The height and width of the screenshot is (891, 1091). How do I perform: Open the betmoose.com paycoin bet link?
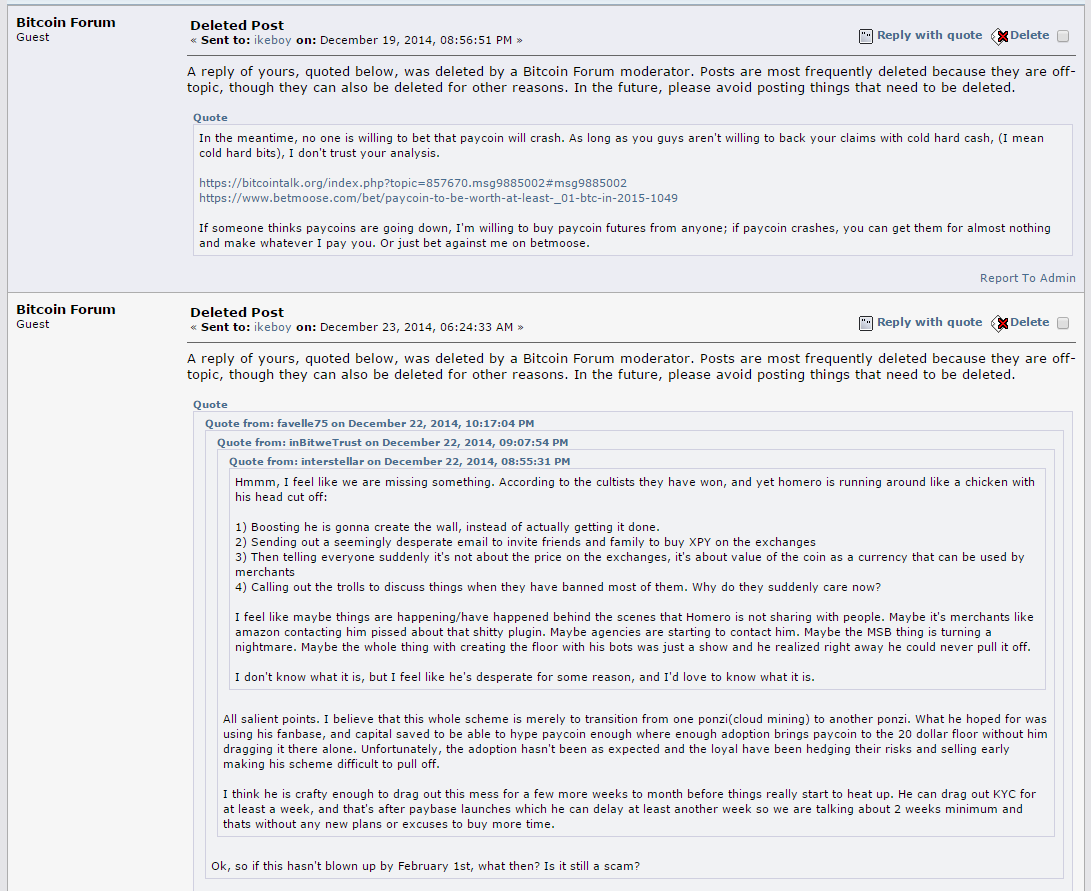tap(438, 198)
